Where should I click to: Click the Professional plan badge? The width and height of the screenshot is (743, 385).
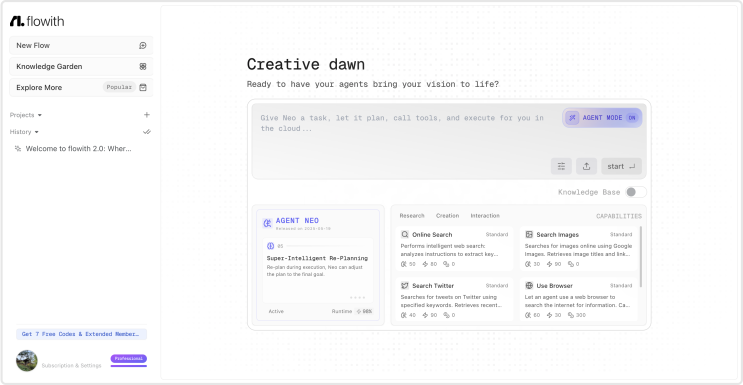[129, 359]
